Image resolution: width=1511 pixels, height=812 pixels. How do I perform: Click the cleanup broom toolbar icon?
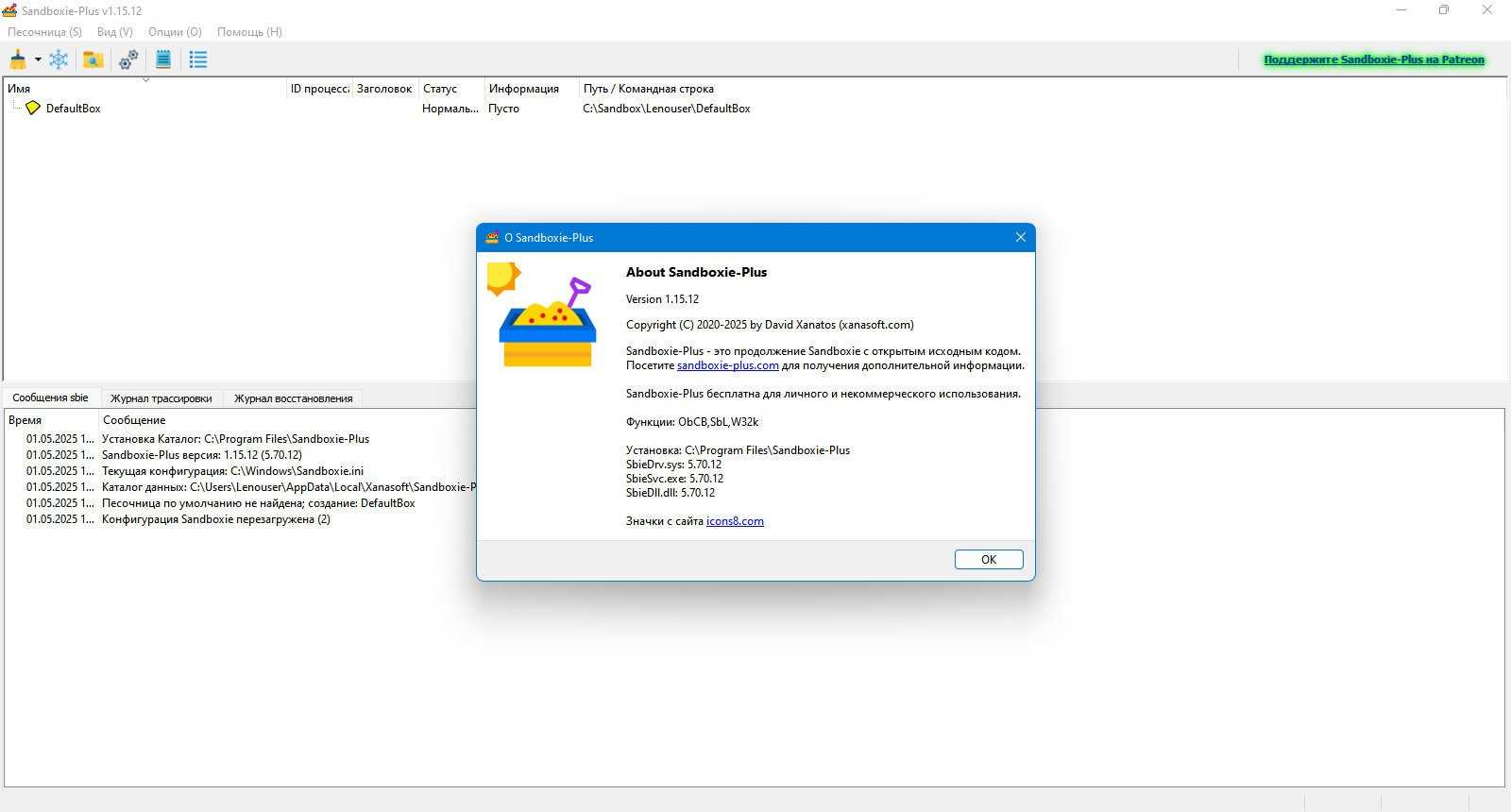(18, 59)
